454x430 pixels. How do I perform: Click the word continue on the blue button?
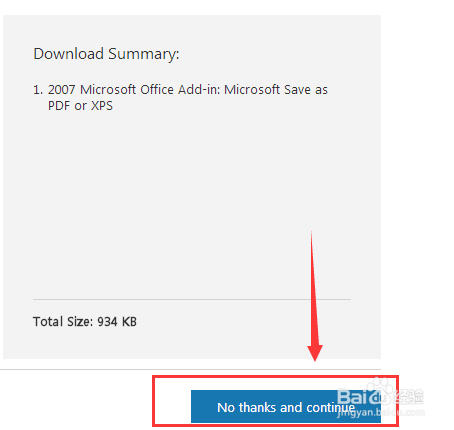pos(331,408)
